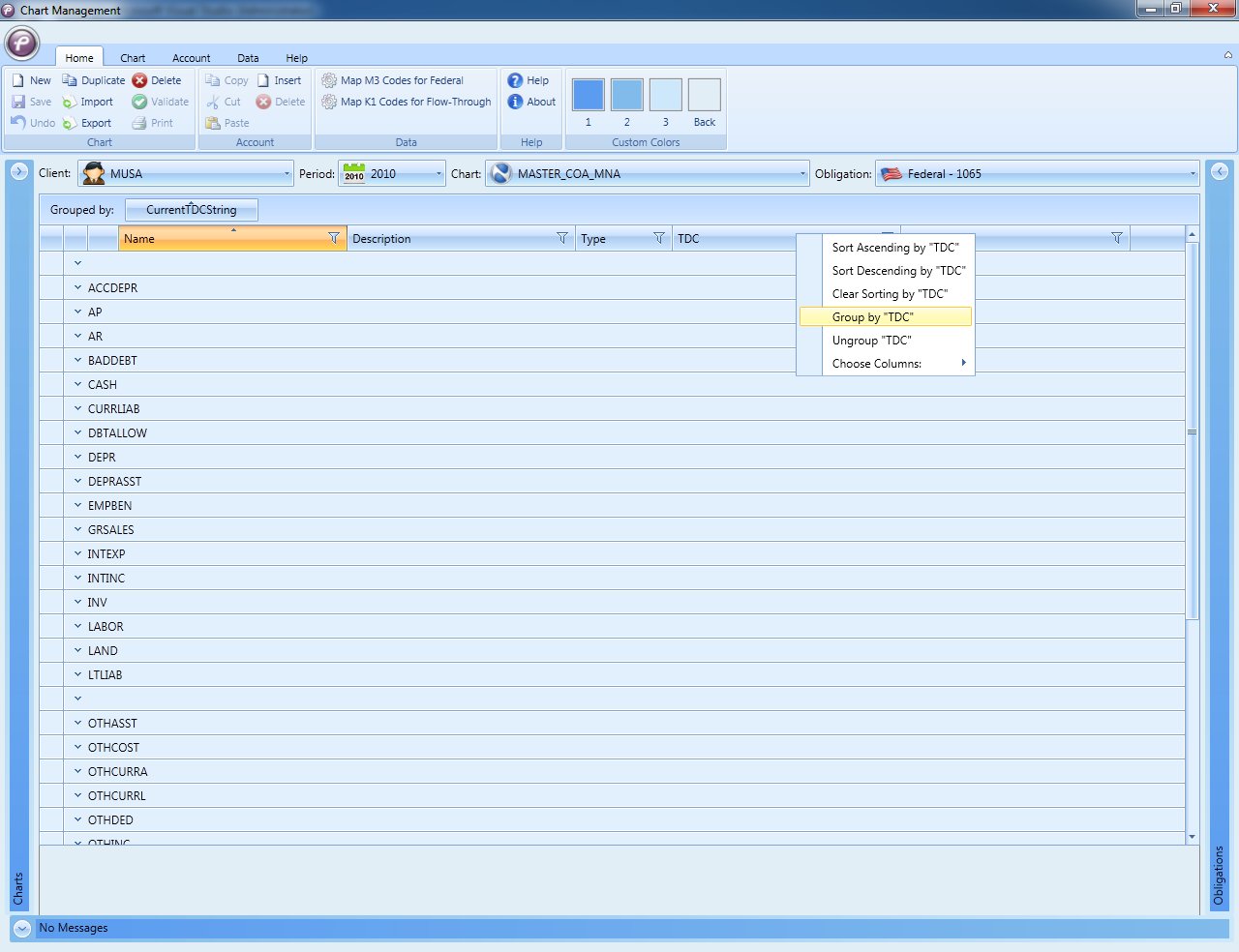This screenshot has width=1239, height=952.
Task: Collapse the ribbon using the top-right chevron
Action: pyautogui.click(x=1227, y=55)
